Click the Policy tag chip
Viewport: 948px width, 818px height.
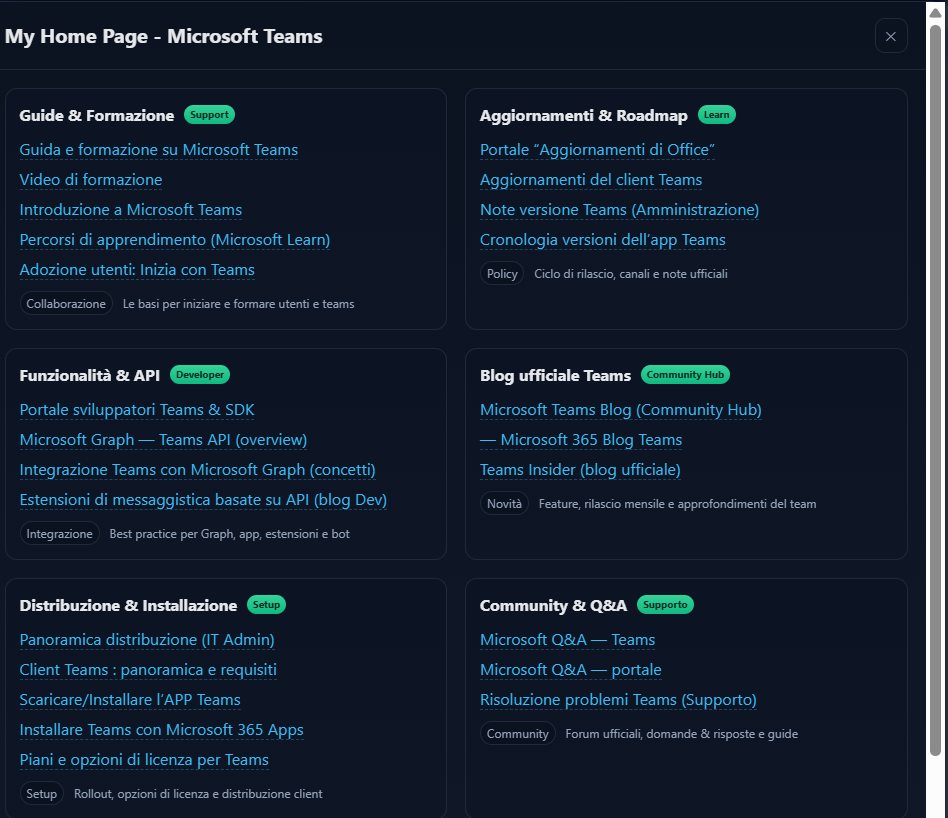click(x=502, y=274)
